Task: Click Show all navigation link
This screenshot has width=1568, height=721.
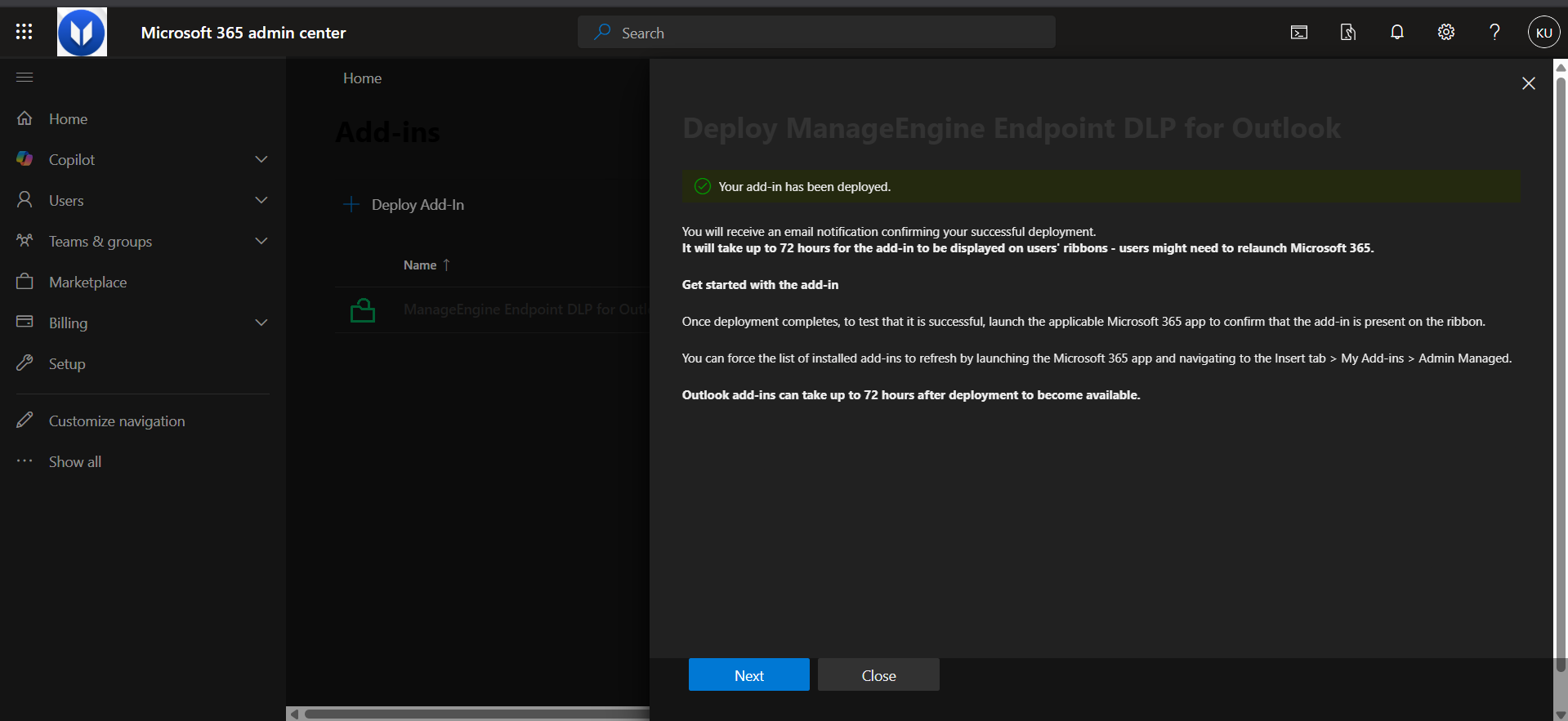Action: pyautogui.click(x=75, y=461)
